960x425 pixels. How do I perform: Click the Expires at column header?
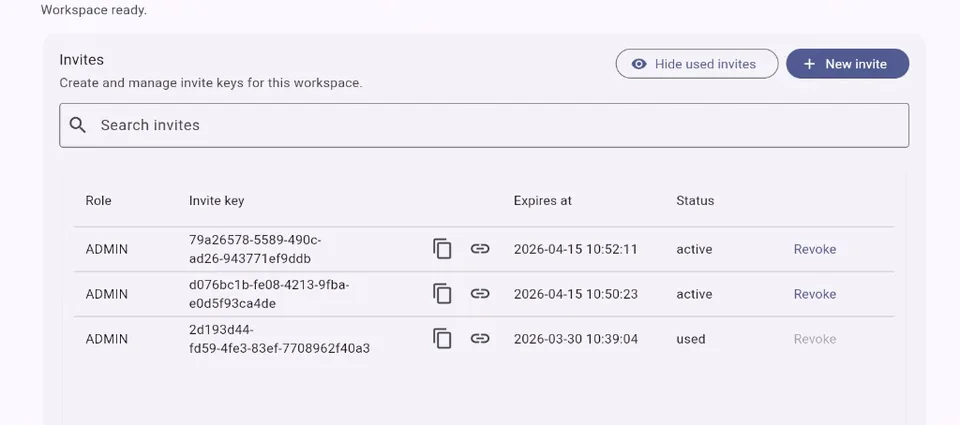pos(542,200)
